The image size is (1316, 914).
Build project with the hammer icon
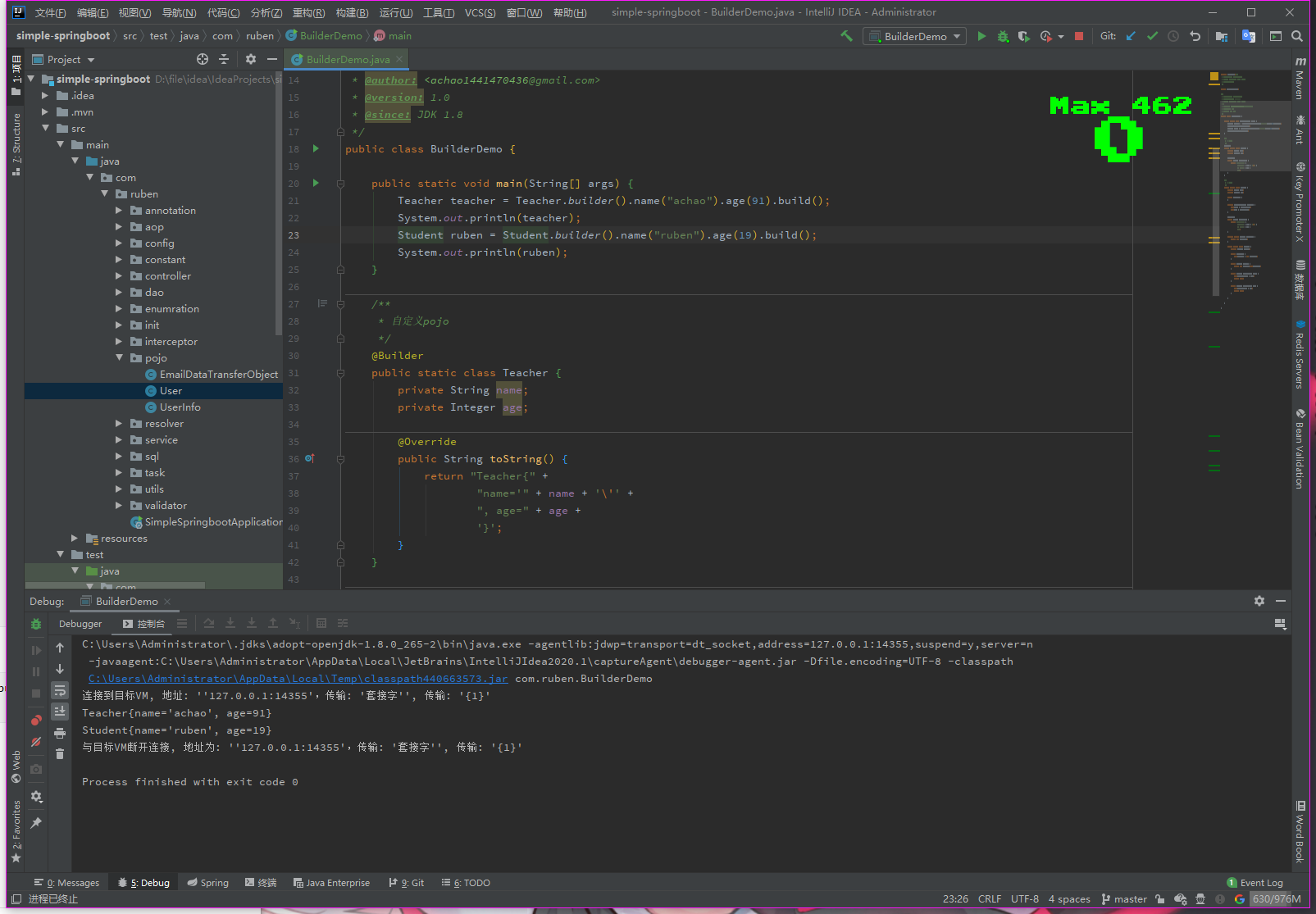tap(846, 36)
